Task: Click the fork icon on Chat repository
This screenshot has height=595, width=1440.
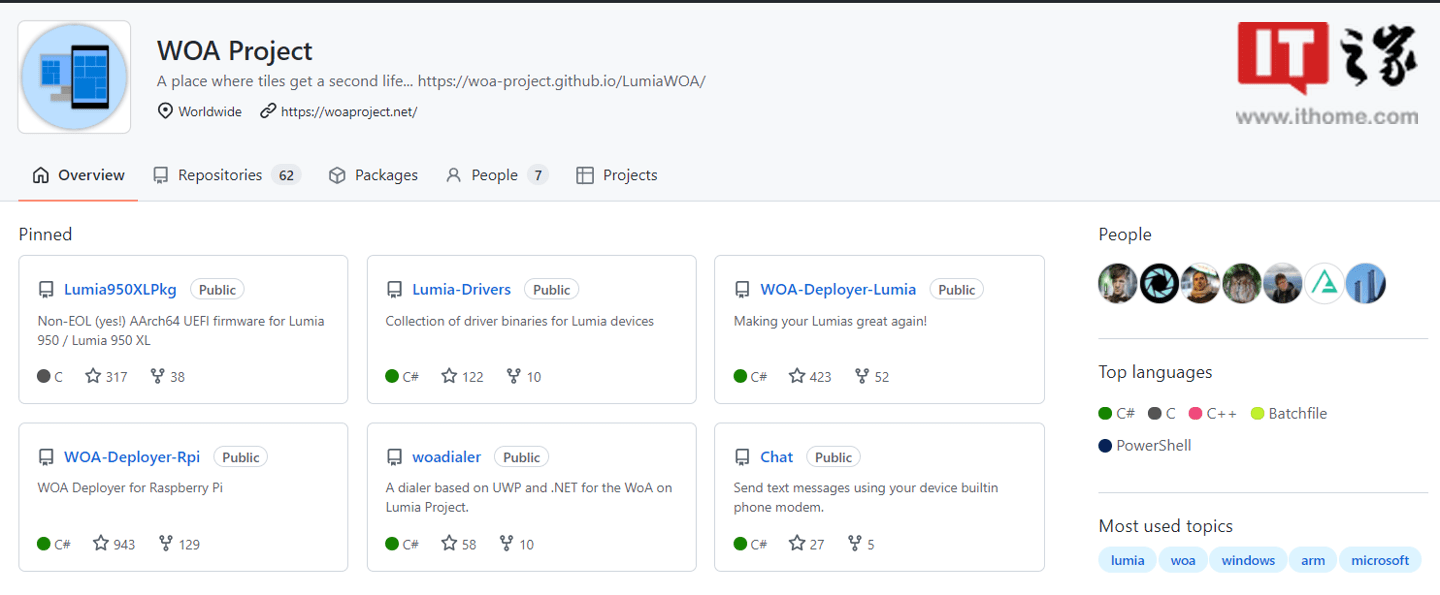Action: click(855, 544)
